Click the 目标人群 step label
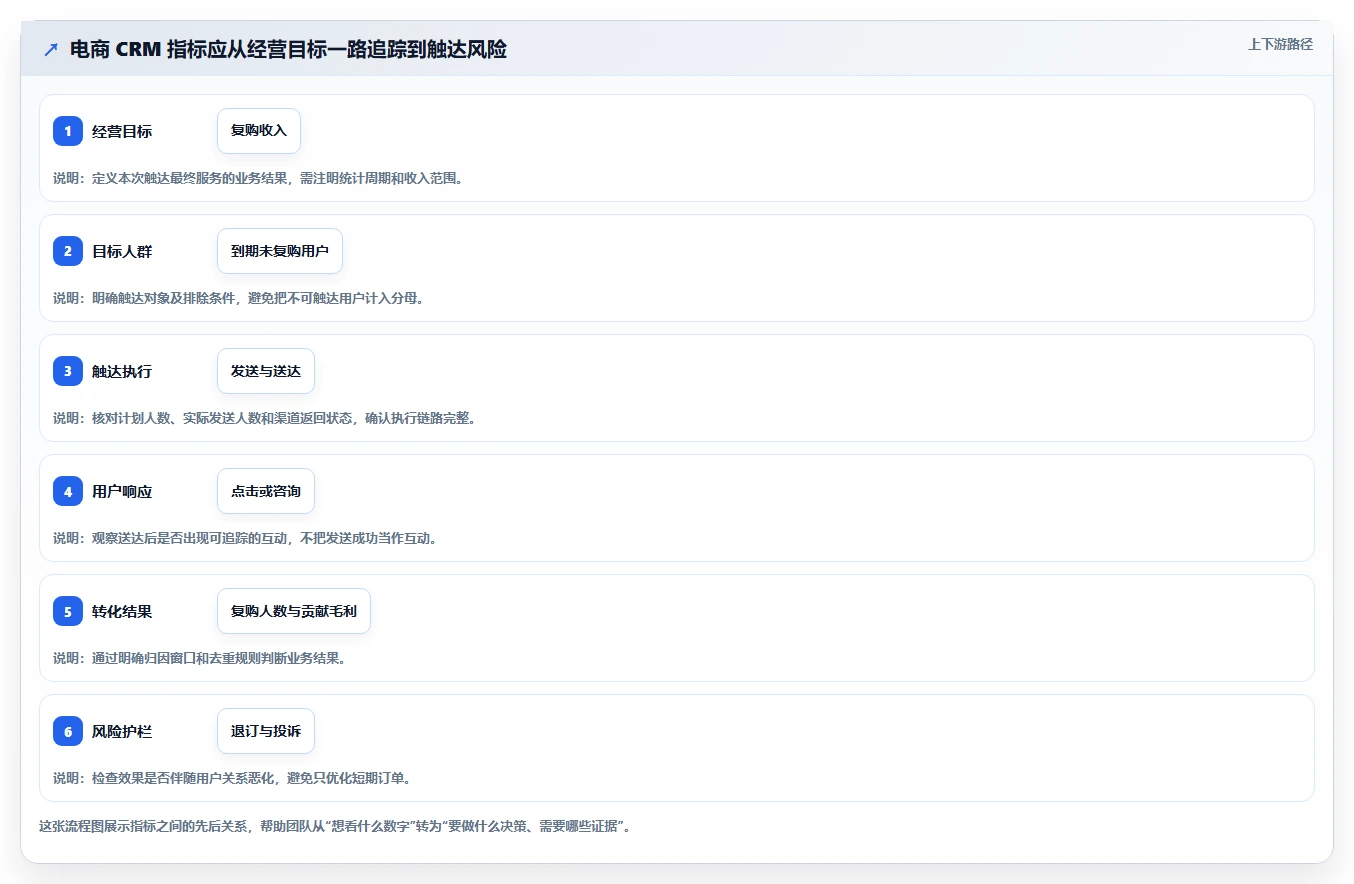1354x884 pixels. point(122,251)
